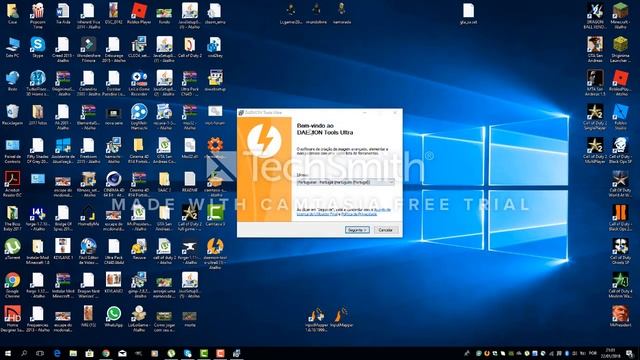Launch Microsoft Edge from the taskbar
640x360 pixels.
pos(57,353)
